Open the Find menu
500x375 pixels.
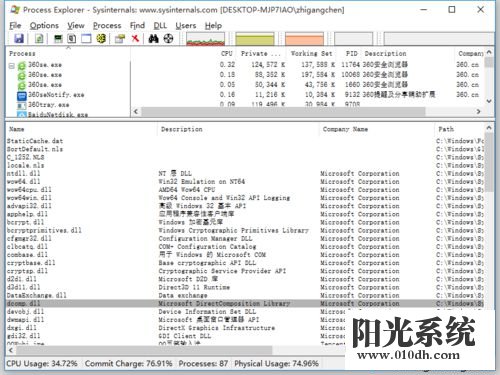click(137, 26)
